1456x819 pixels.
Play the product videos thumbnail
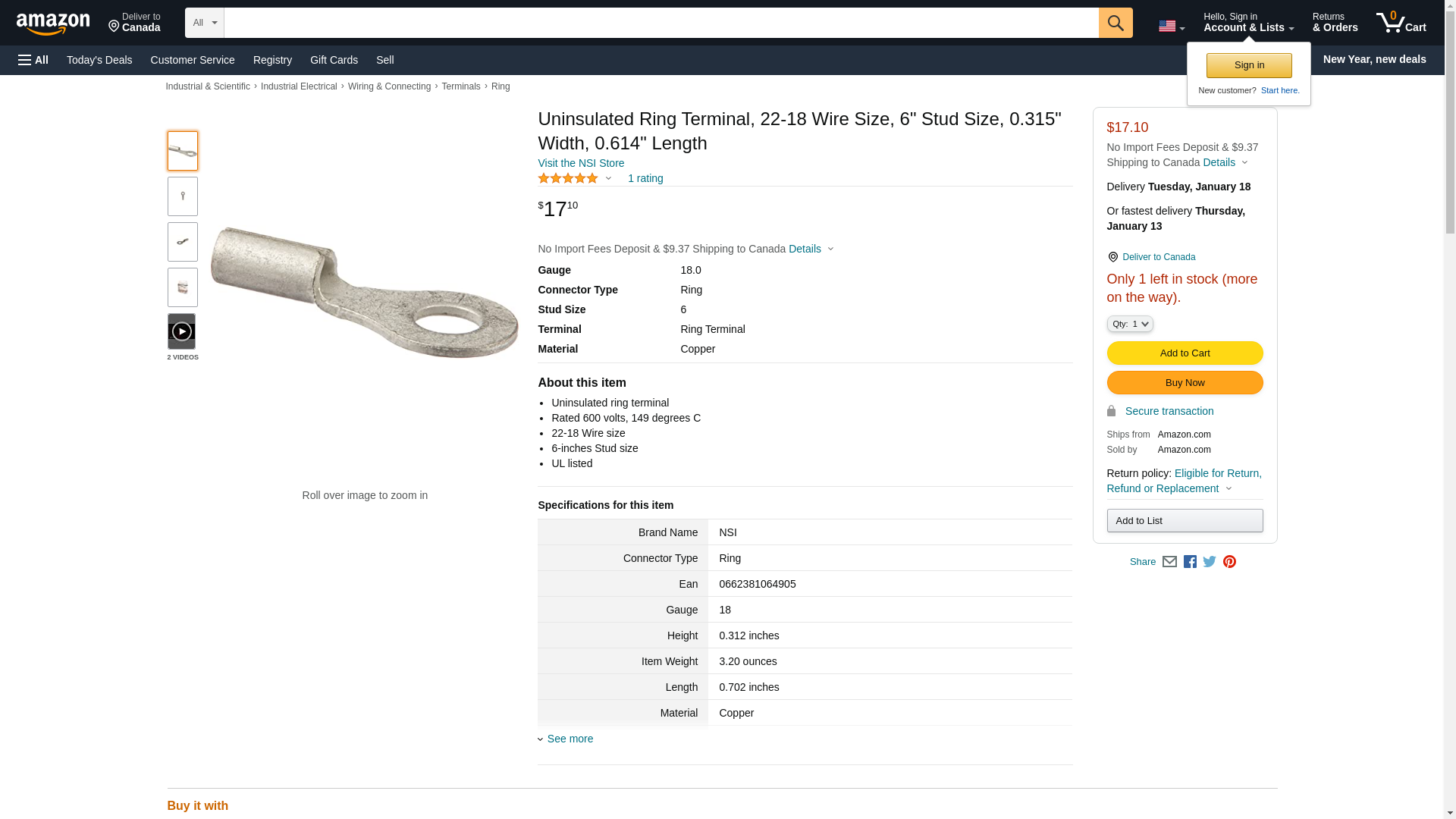click(x=182, y=331)
